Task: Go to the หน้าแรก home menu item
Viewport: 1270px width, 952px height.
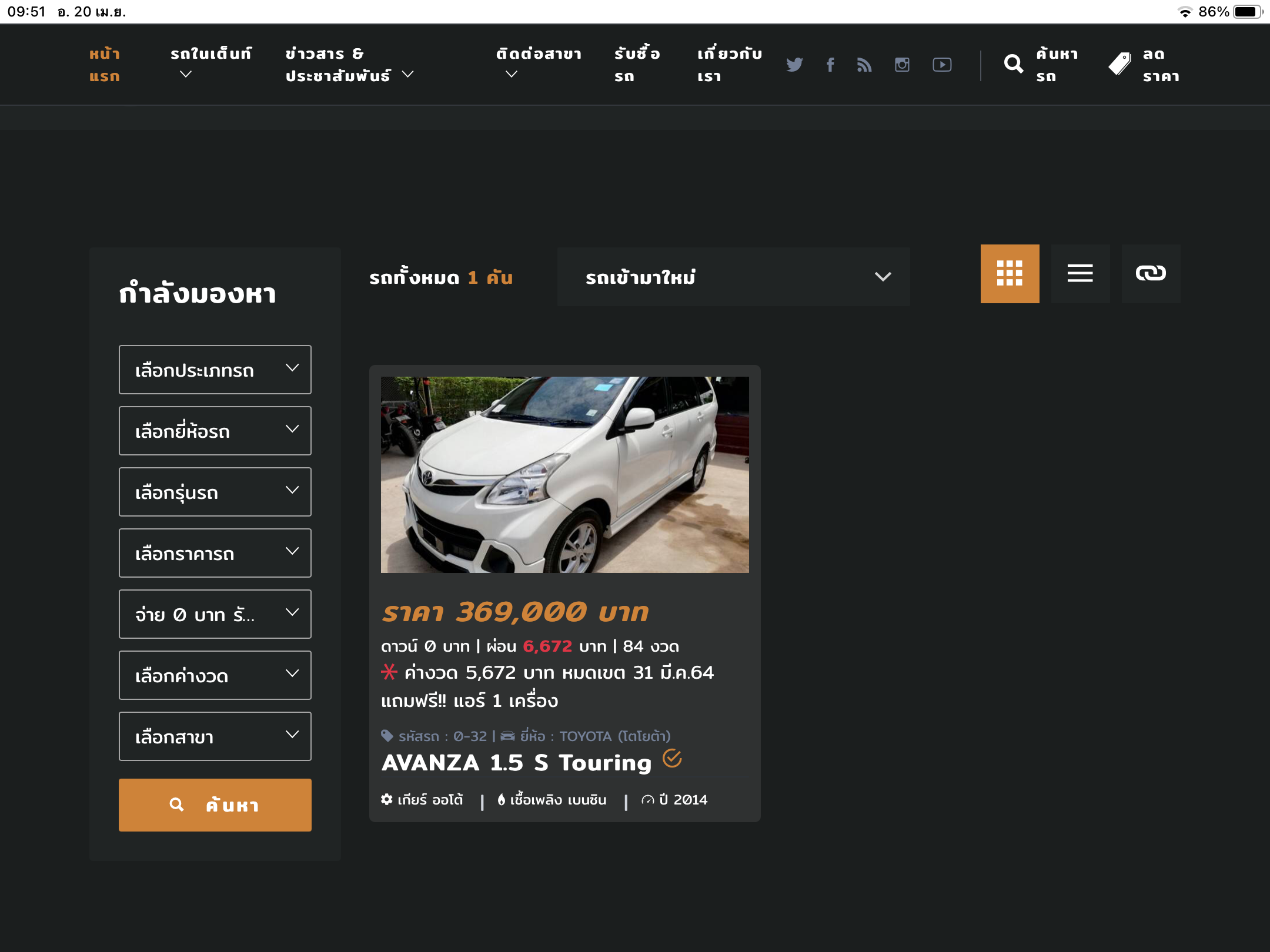Action: [x=105, y=65]
